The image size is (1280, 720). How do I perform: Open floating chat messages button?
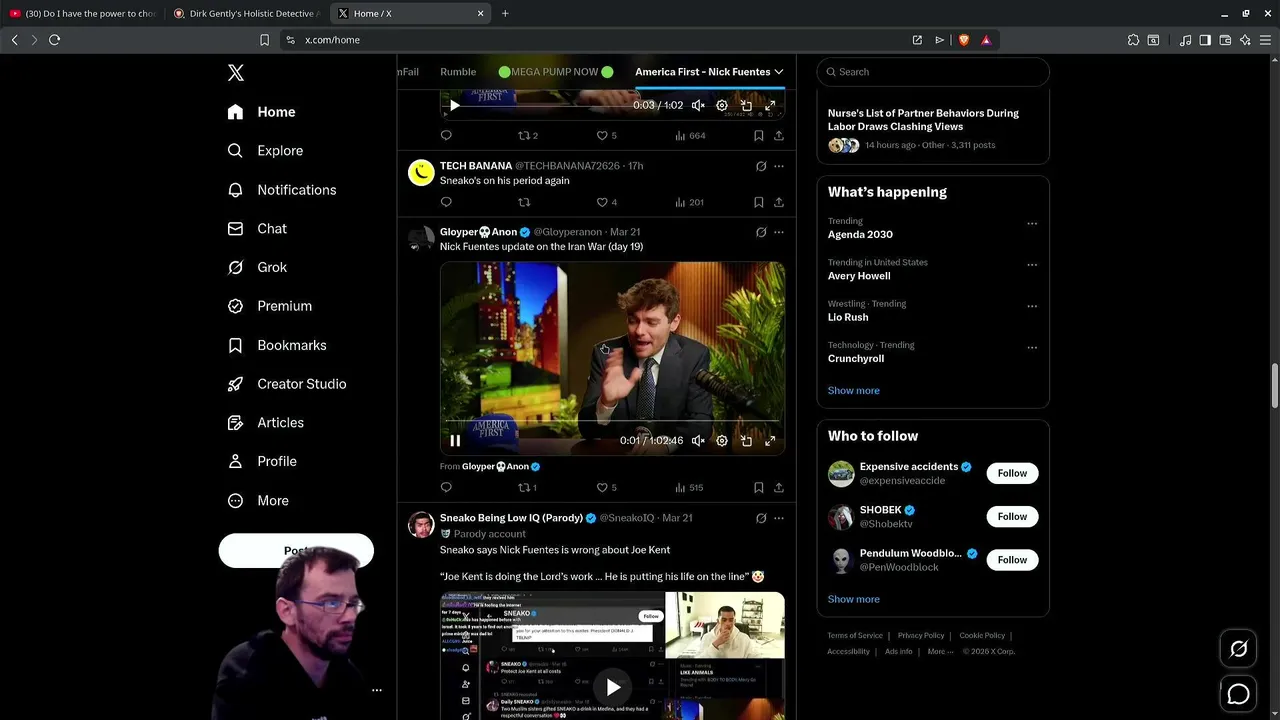1238,694
